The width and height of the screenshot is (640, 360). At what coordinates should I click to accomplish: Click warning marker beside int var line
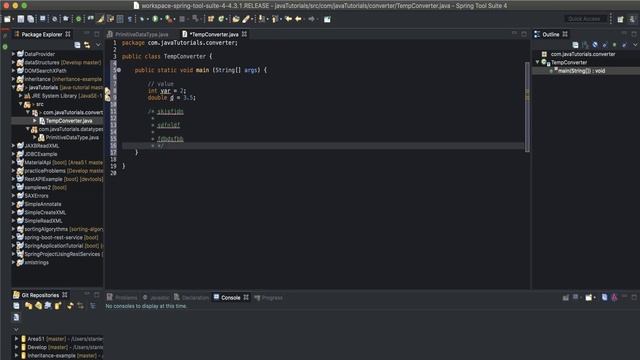pyautogui.click(x=107, y=91)
